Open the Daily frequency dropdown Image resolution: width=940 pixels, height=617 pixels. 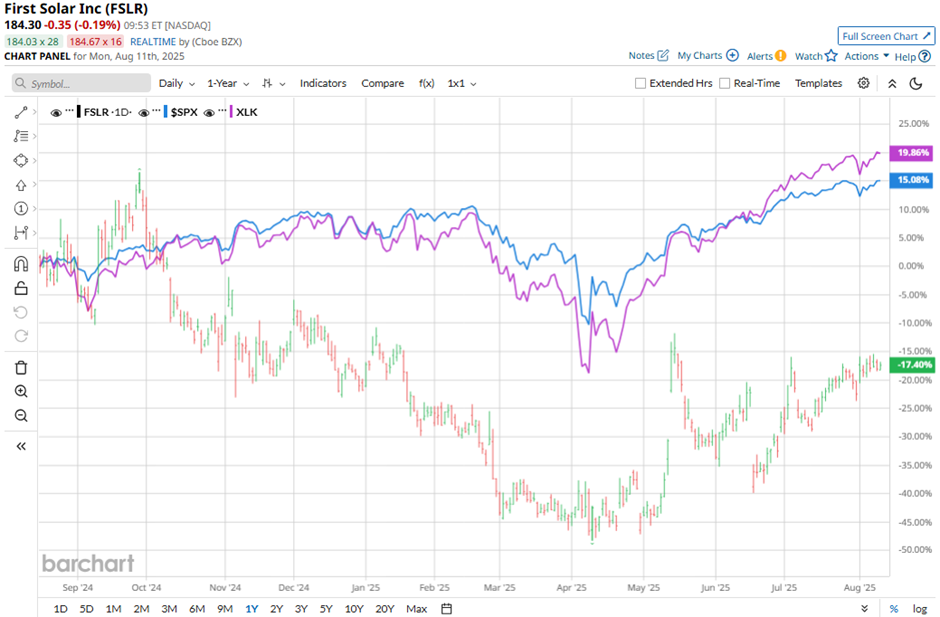tap(177, 83)
